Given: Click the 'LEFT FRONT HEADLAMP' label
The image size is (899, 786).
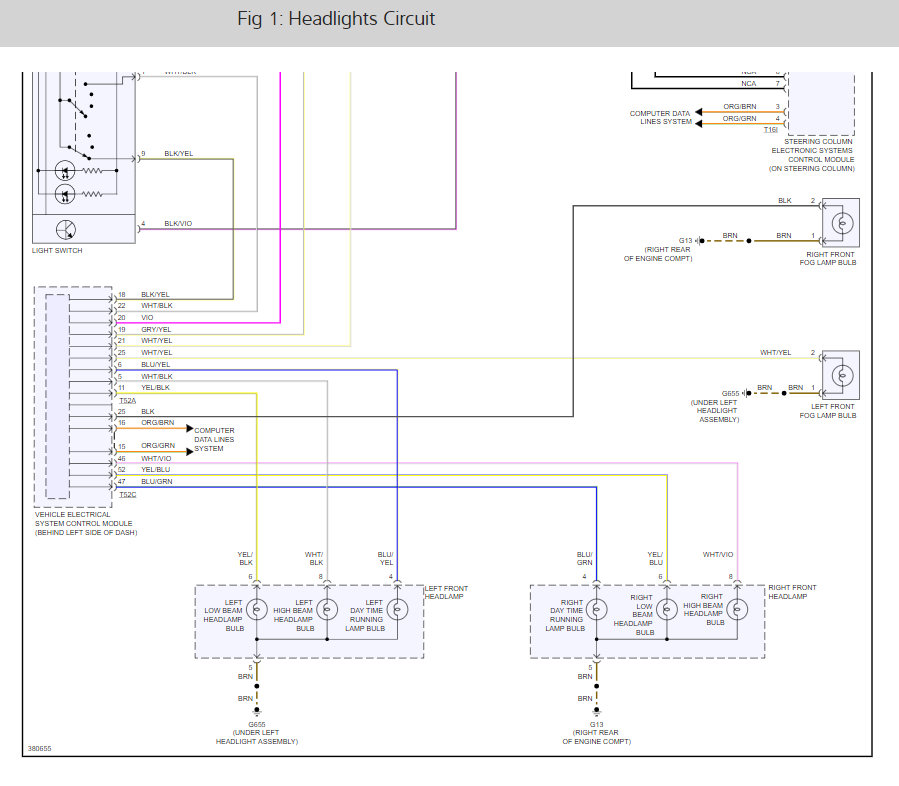Looking at the screenshot, I should tap(446, 593).
